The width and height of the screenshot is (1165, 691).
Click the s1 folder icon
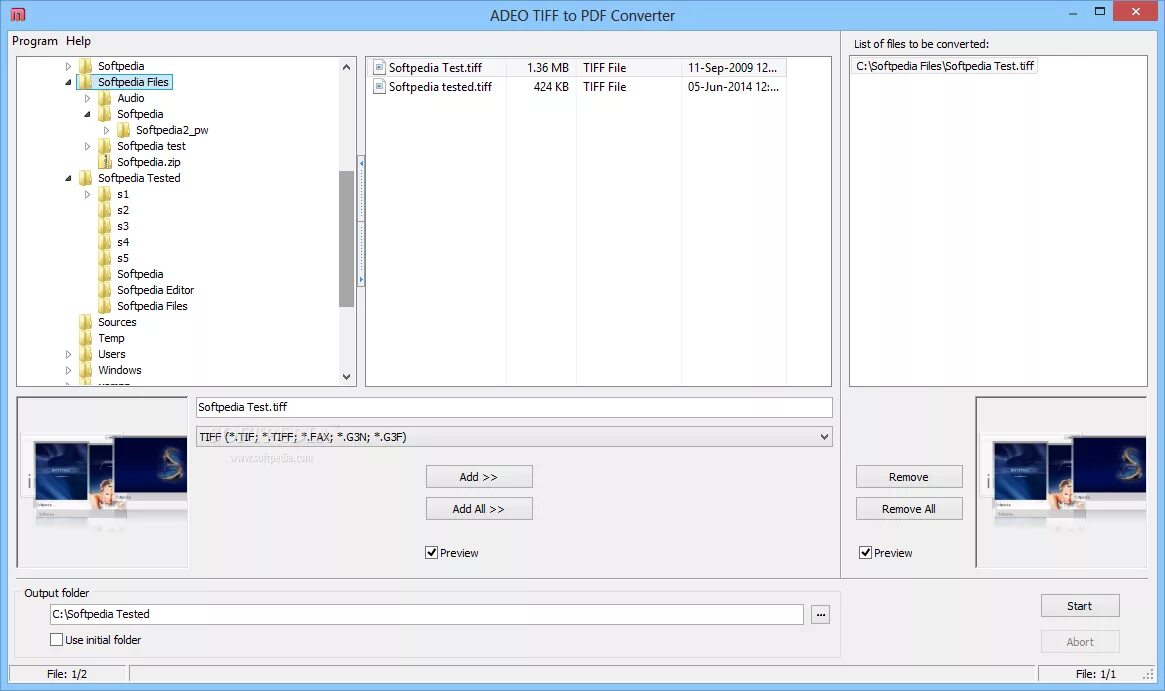(x=105, y=195)
